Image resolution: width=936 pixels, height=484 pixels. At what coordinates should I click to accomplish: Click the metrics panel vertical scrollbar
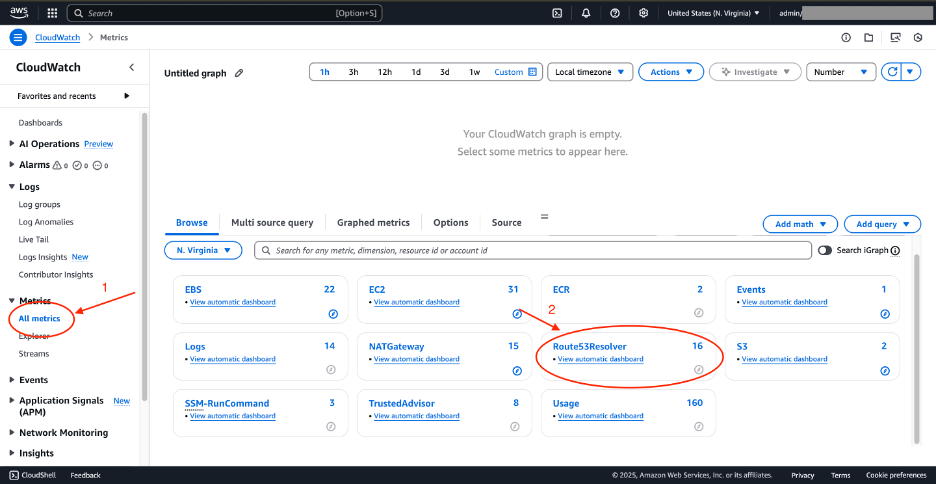[x=917, y=349]
